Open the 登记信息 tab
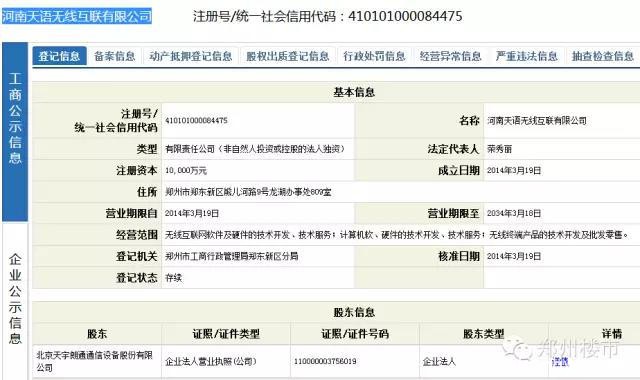Viewport: 640px width, 380px height. pyautogui.click(x=60, y=56)
